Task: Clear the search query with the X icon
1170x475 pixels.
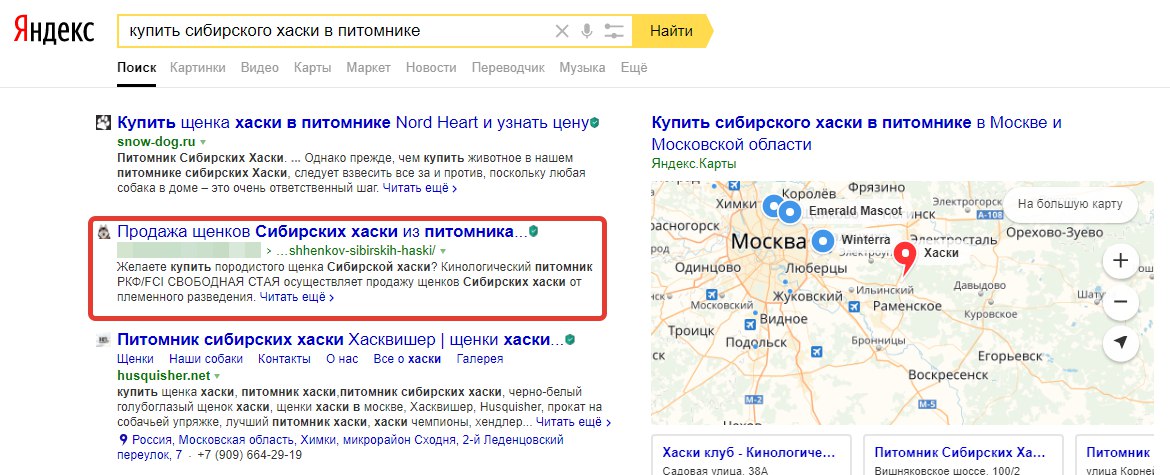Action: point(562,31)
